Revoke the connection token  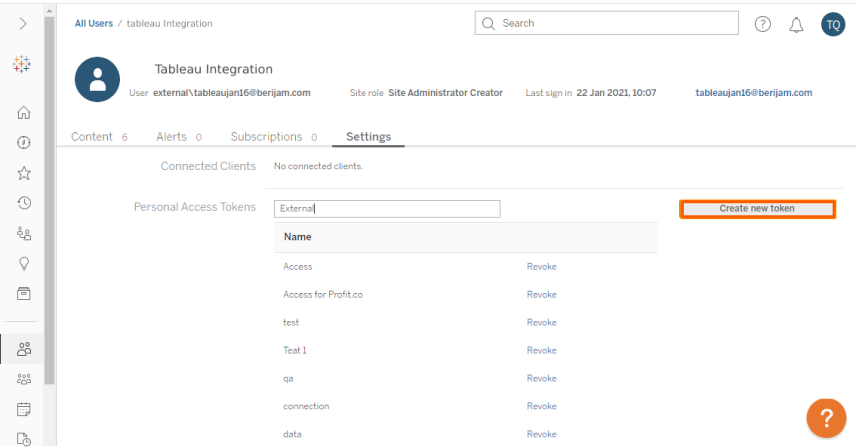pyautogui.click(x=542, y=406)
